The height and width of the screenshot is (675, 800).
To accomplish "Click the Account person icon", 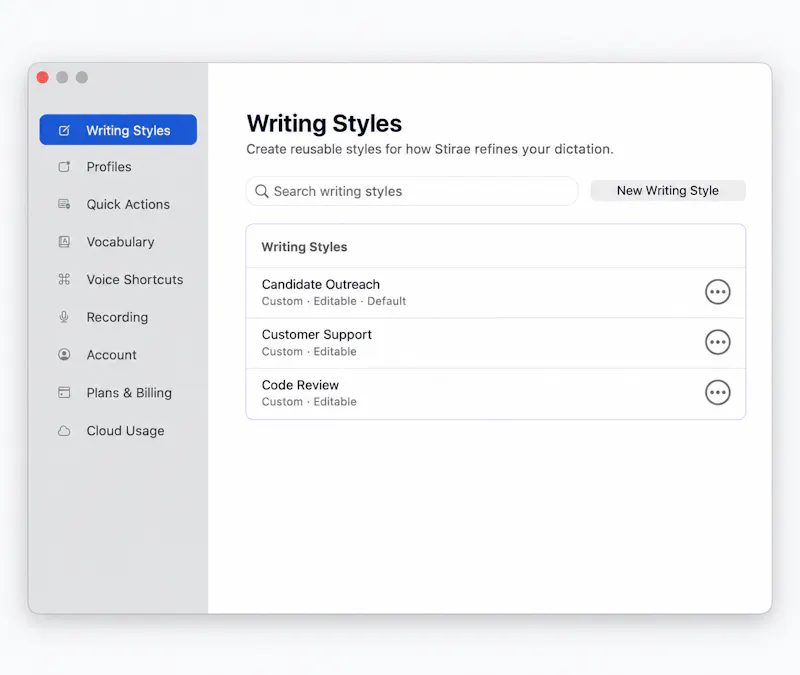I will pyautogui.click(x=64, y=355).
